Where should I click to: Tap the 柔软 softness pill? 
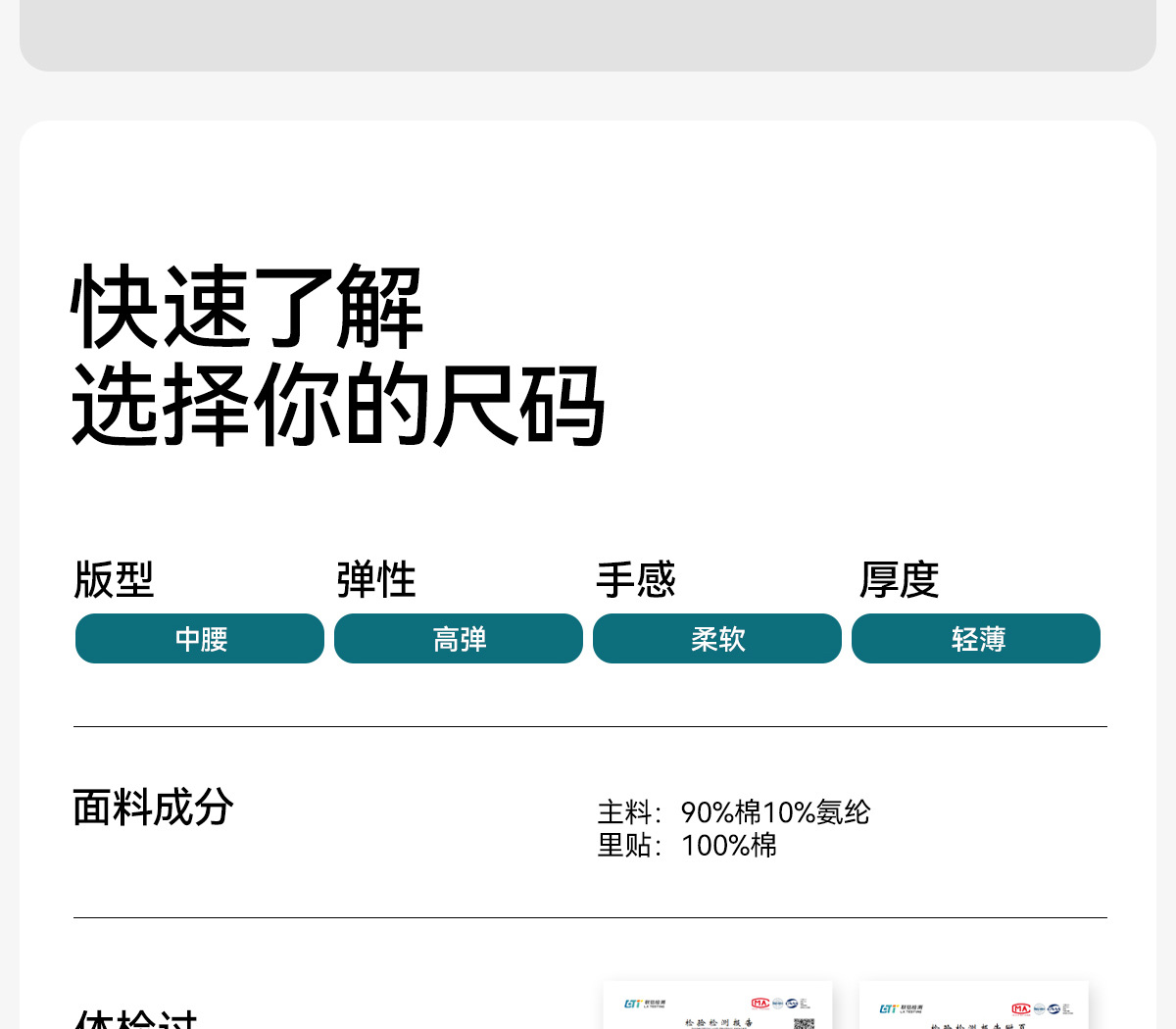click(717, 639)
